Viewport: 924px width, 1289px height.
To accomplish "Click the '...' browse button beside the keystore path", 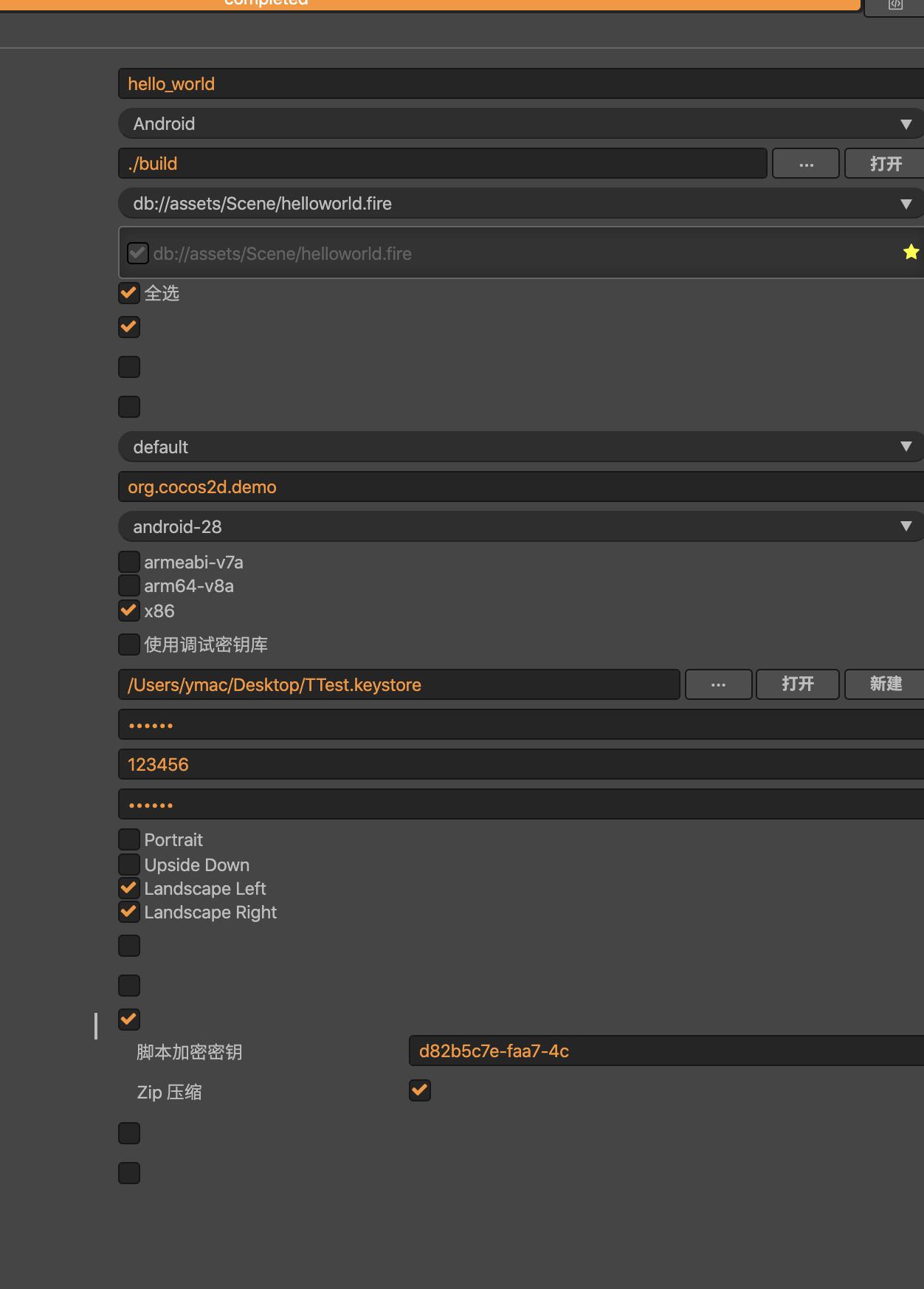I will tap(719, 684).
